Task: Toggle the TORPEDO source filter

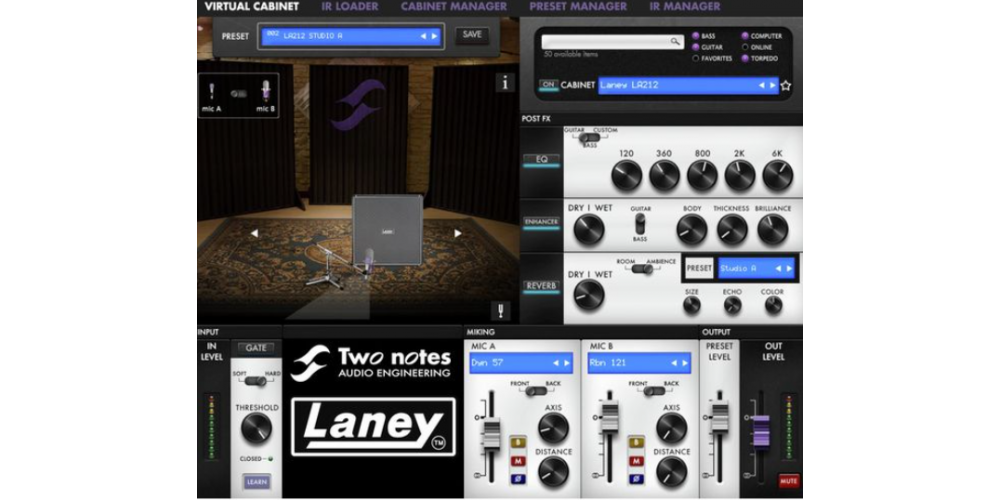Action: click(x=745, y=59)
